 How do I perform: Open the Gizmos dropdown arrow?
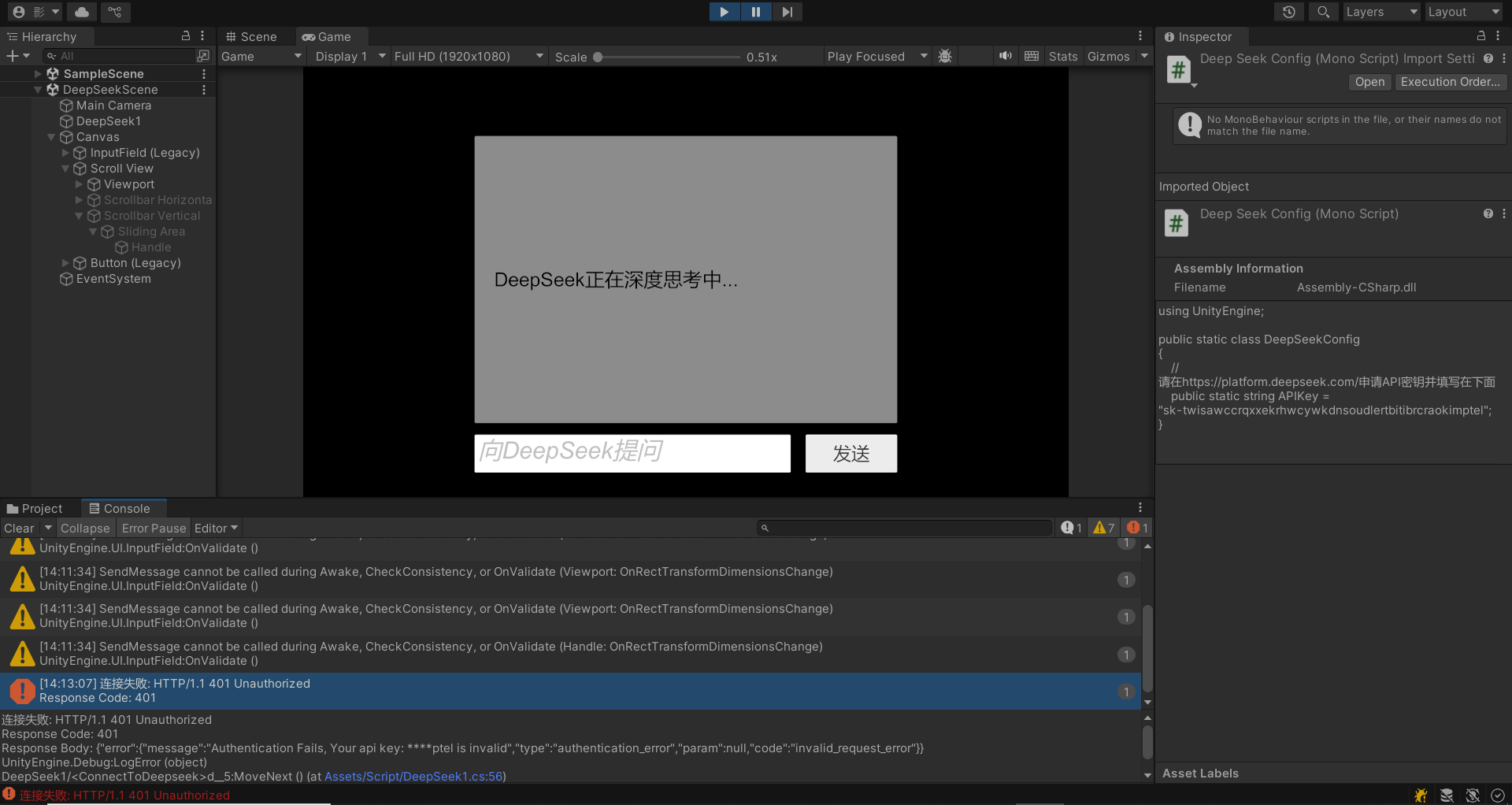[x=1144, y=56]
